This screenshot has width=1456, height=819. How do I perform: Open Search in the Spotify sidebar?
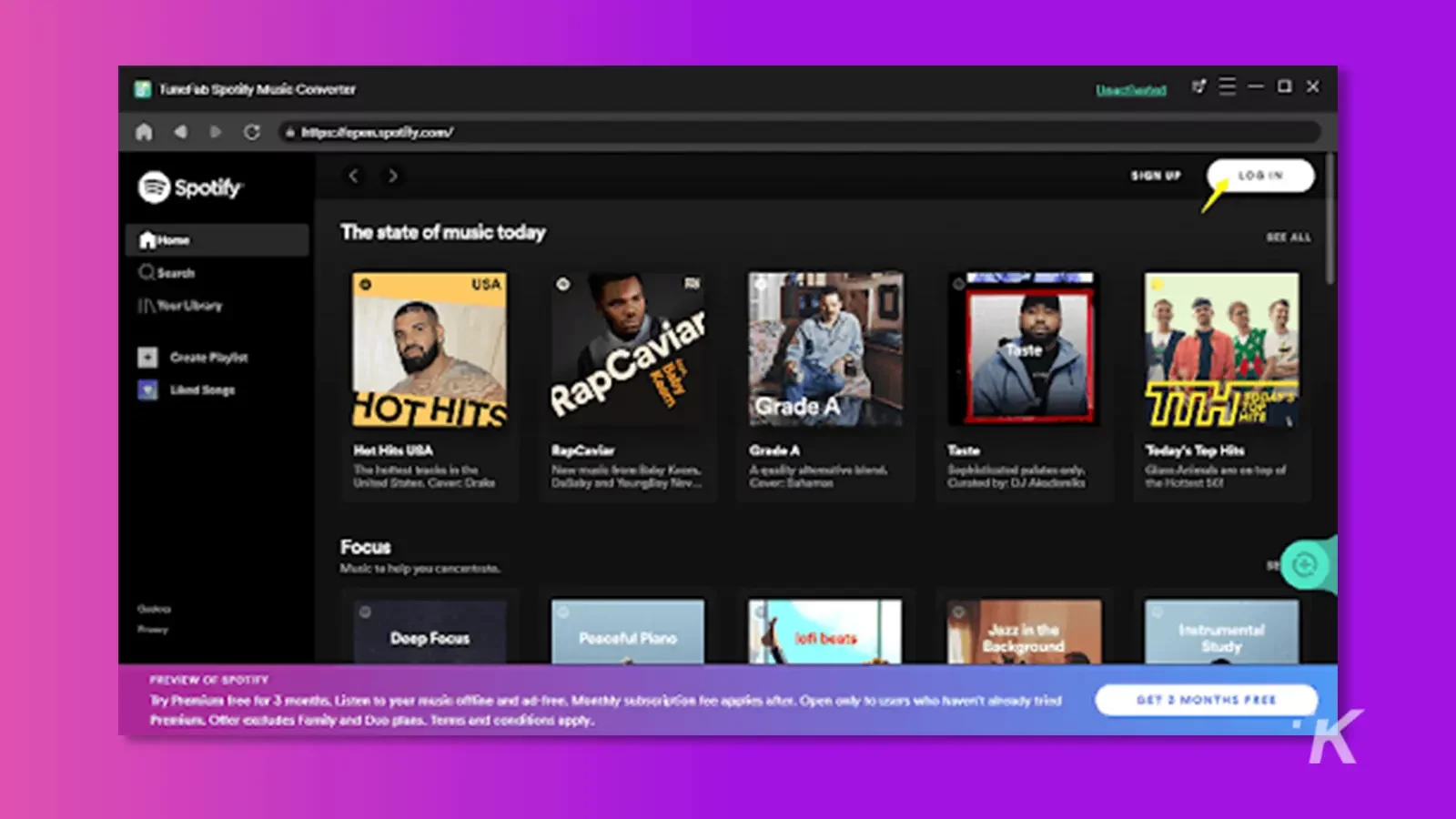[x=167, y=273]
